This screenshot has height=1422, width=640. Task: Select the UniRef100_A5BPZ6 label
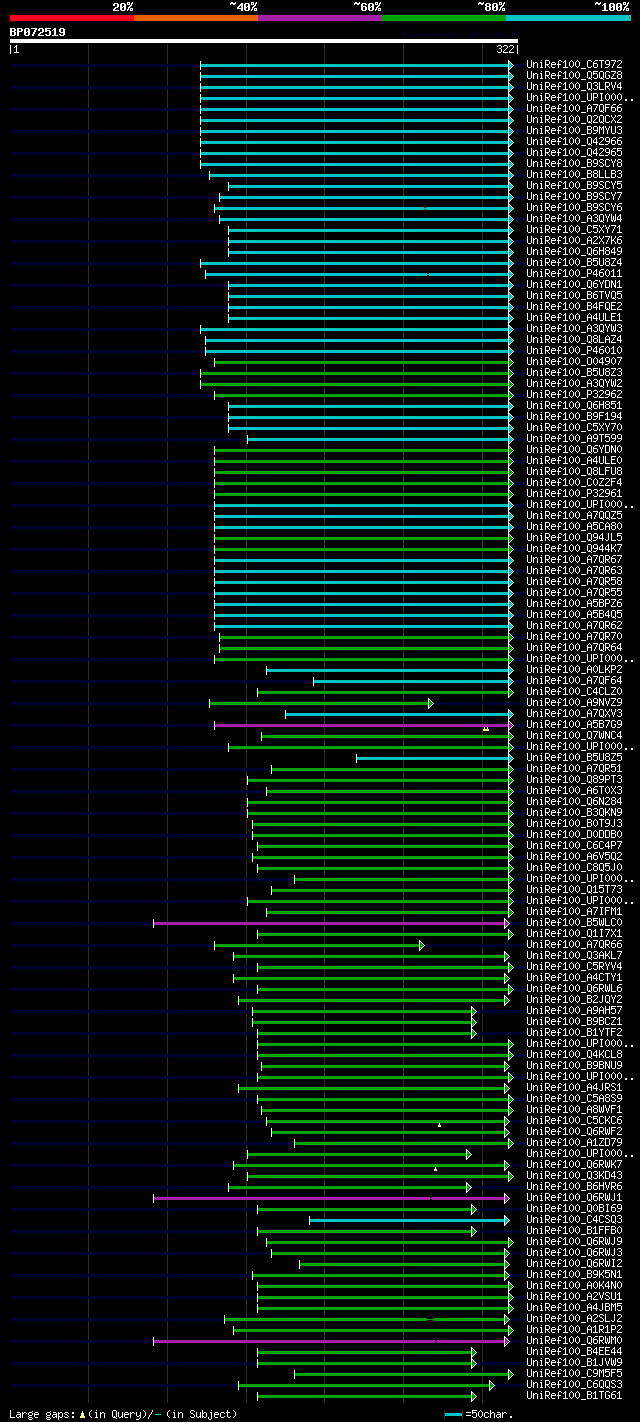click(574, 603)
